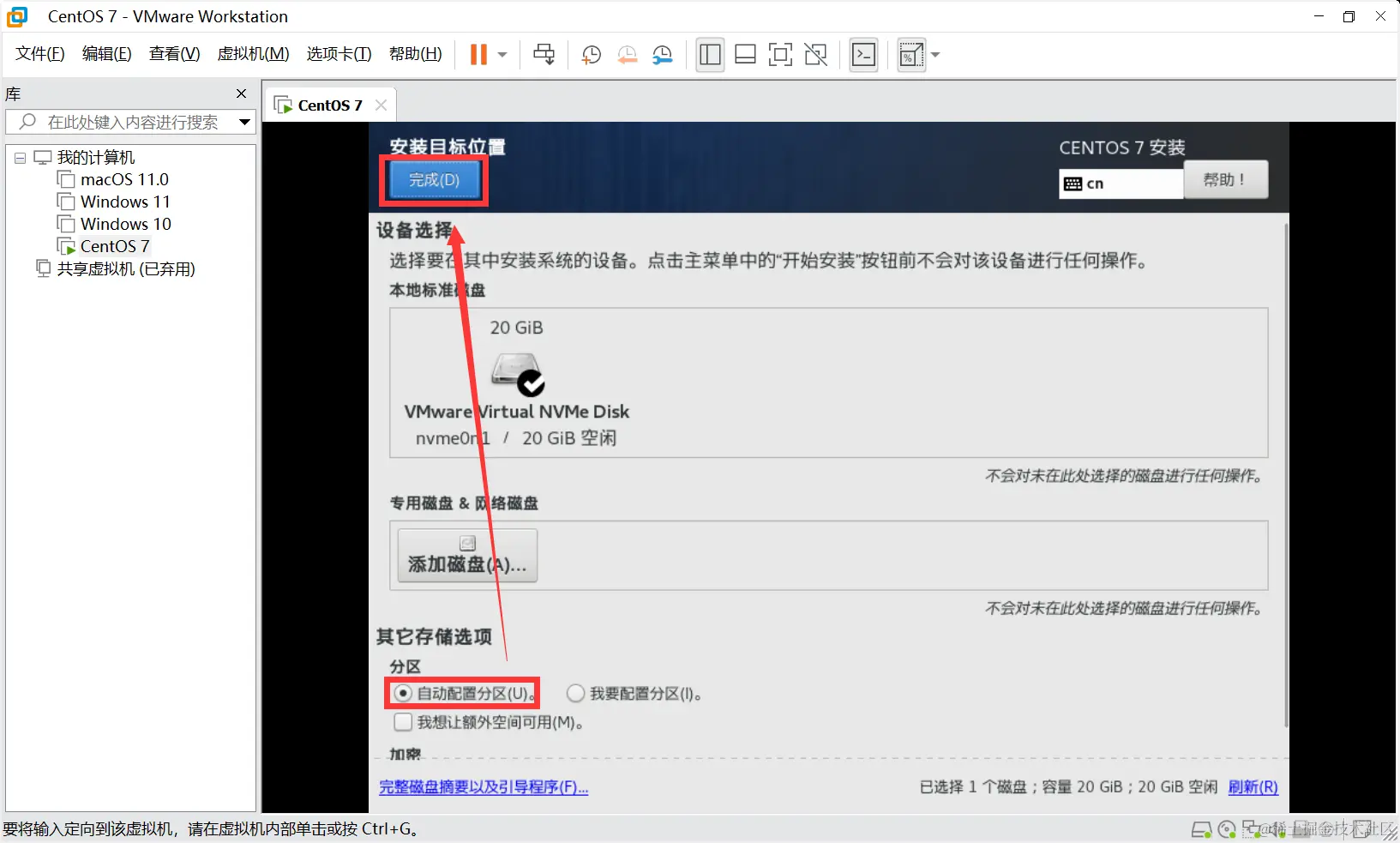Toggle the thumbnail bar view

(746, 55)
